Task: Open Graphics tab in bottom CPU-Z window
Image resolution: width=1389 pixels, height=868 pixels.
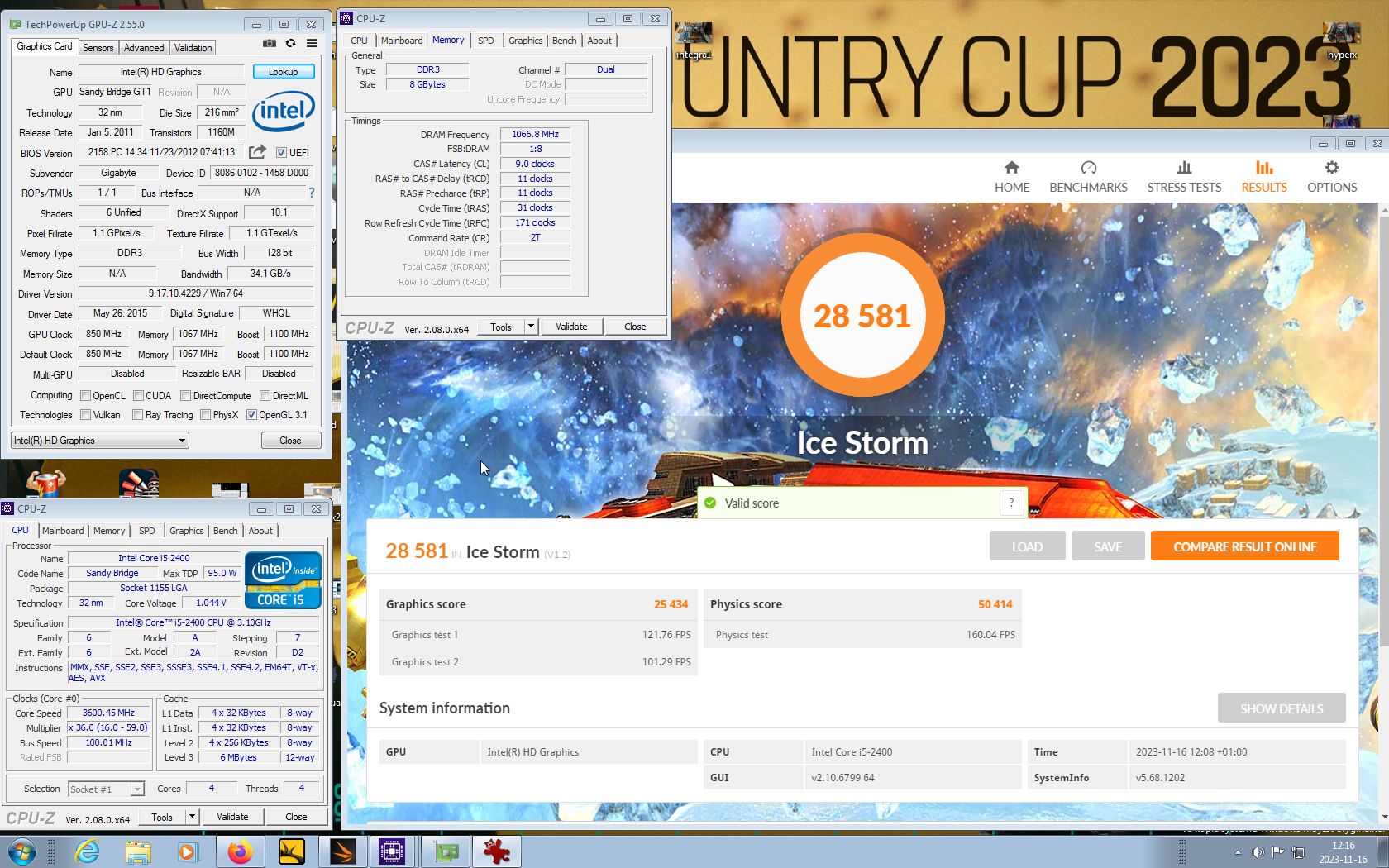Action: coord(187,531)
